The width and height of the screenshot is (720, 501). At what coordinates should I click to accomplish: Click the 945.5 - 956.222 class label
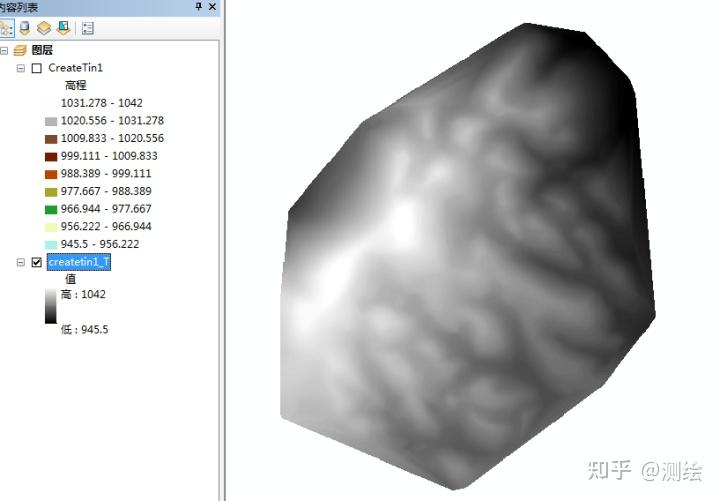click(x=100, y=244)
